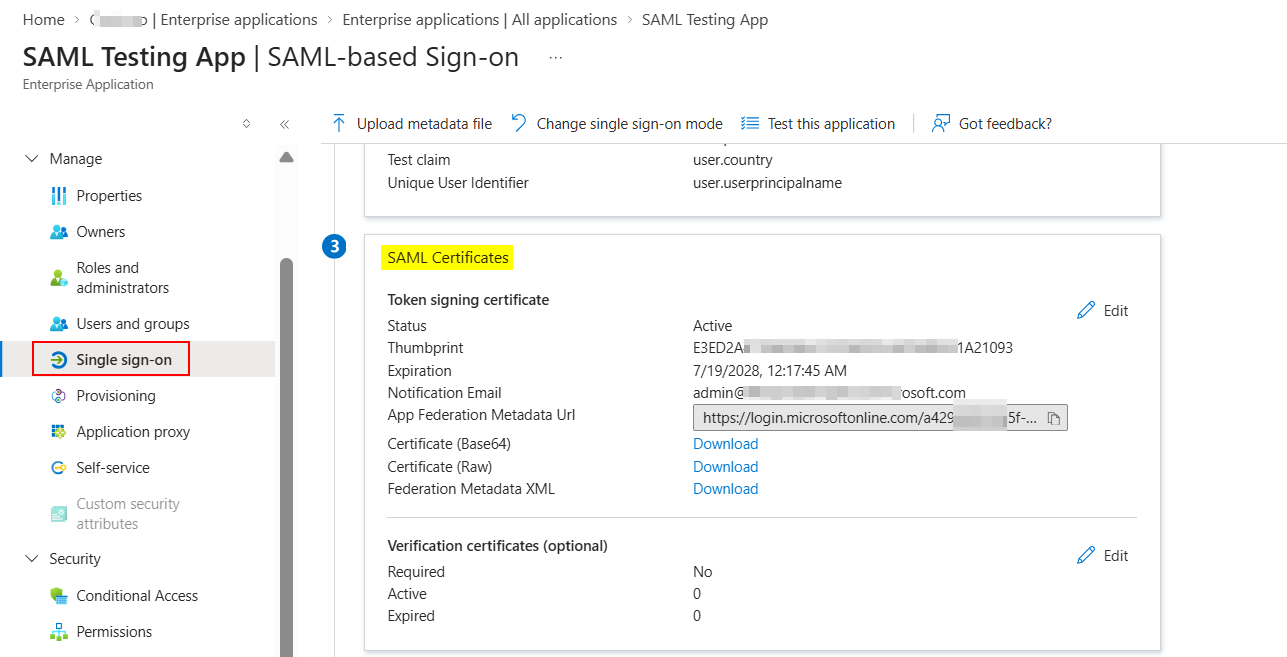Click Change single sign-on mode button
Screen dimensions: 1287x657
616,124
